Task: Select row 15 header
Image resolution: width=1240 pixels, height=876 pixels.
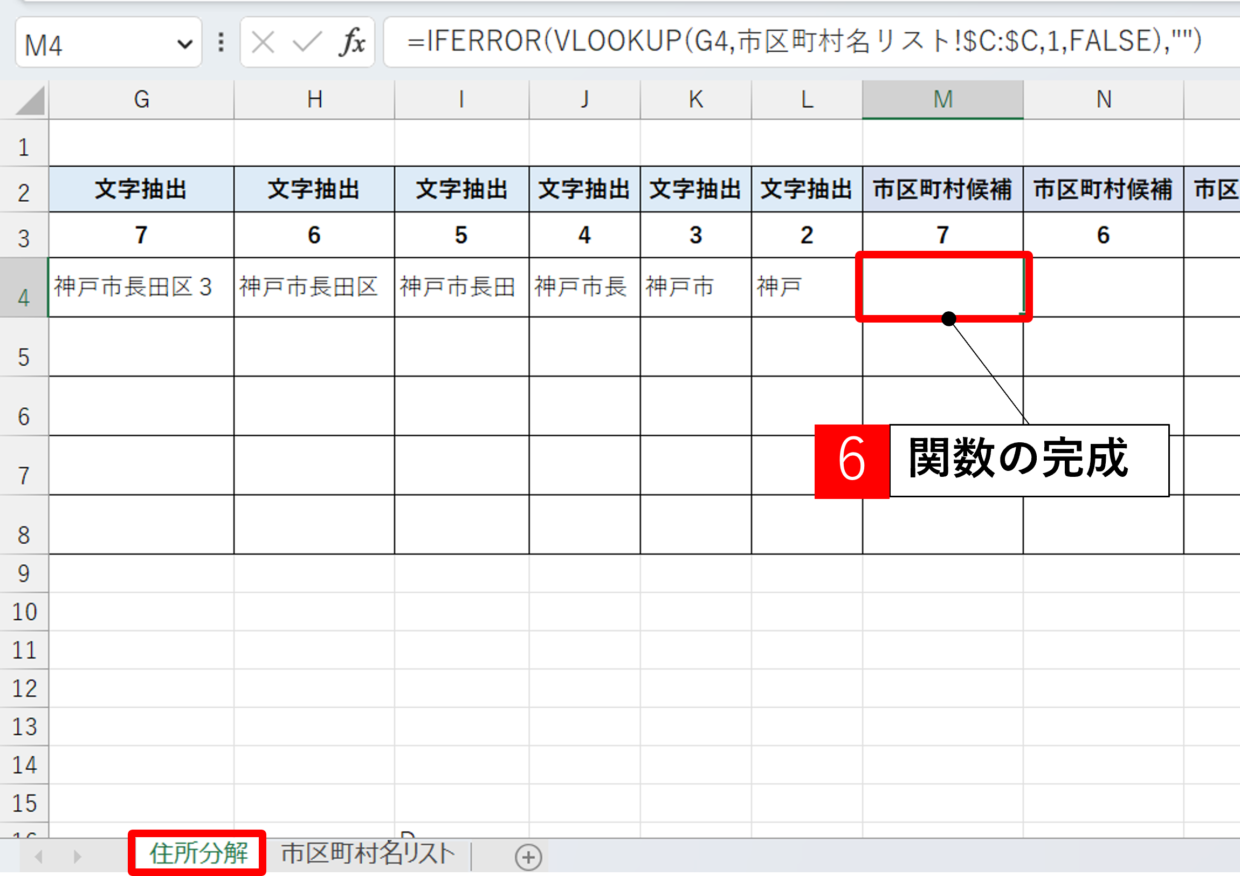Action: (x=24, y=803)
